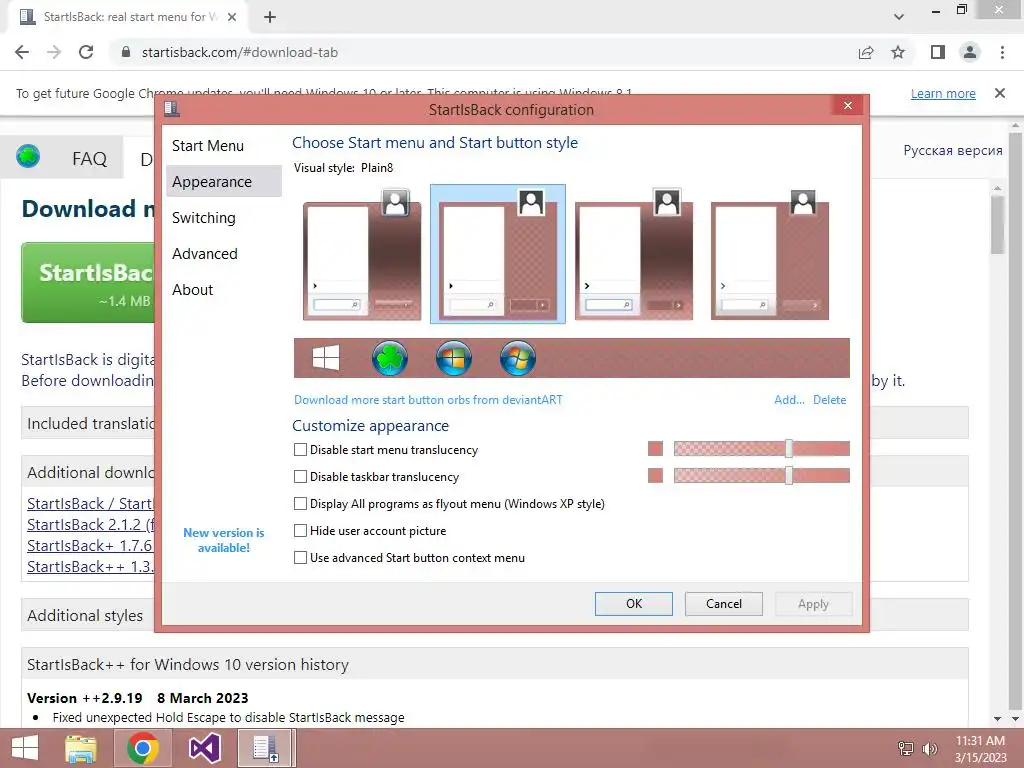The width and height of the screenshot is (1024, 768).
Task: Open network icon in system tray
Action: (906, 748)
